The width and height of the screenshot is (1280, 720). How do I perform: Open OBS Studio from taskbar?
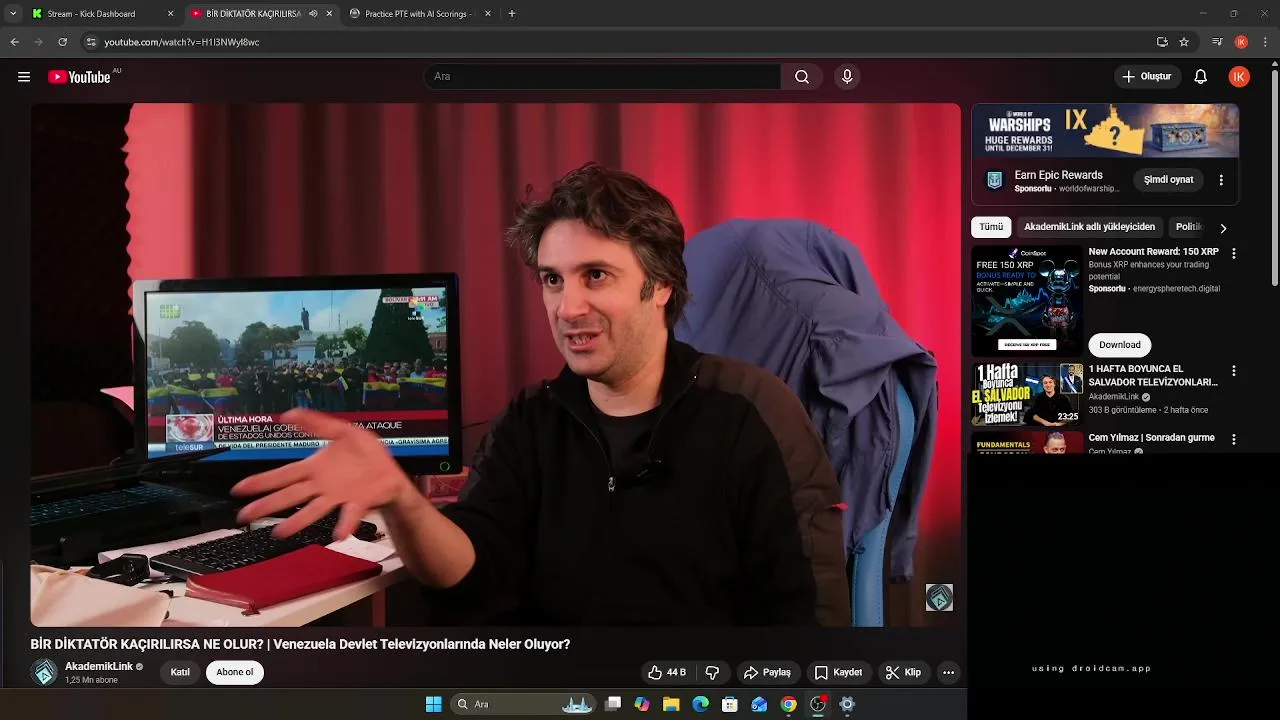818,704
